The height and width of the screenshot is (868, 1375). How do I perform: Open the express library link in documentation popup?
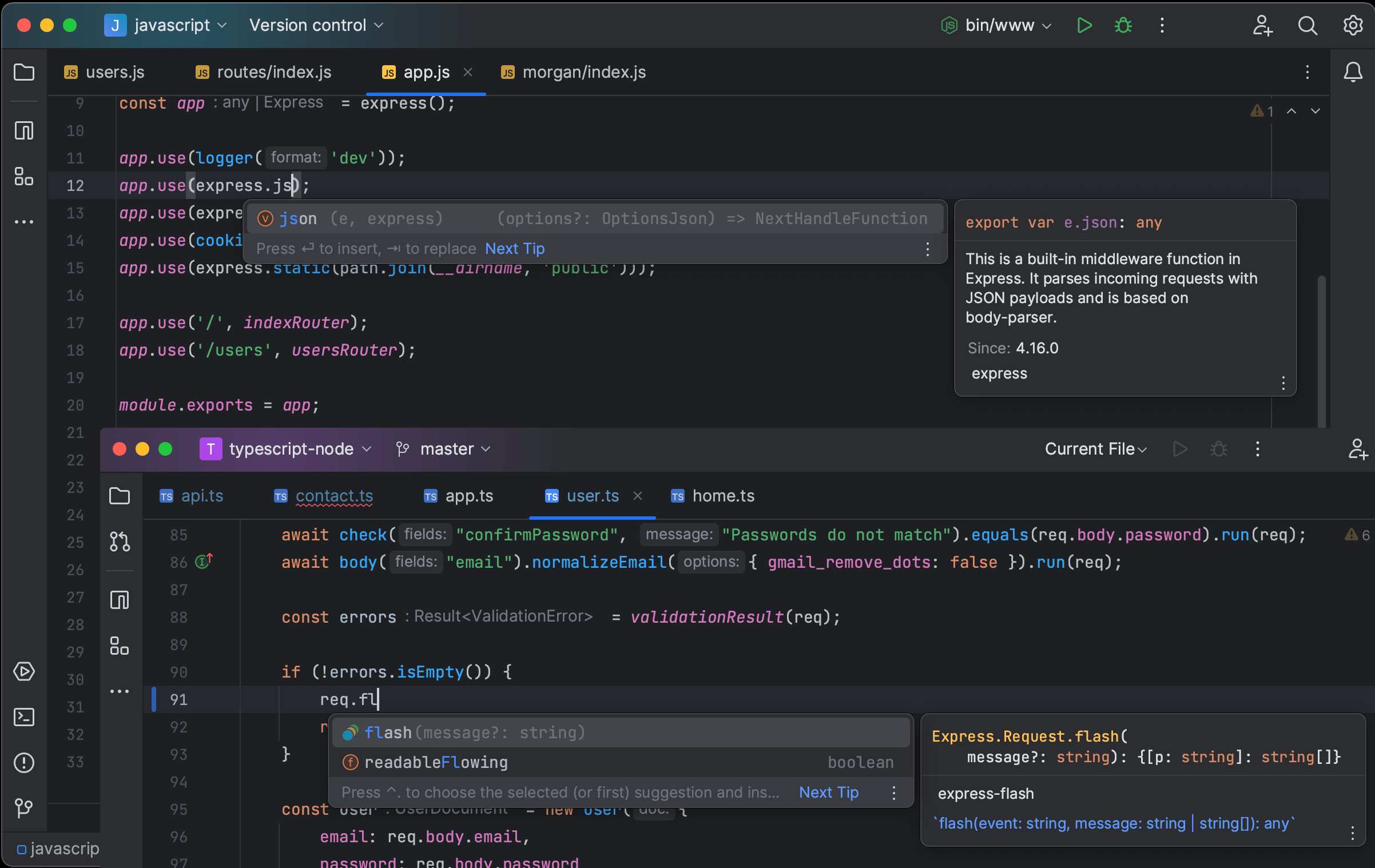pos(999,373)
